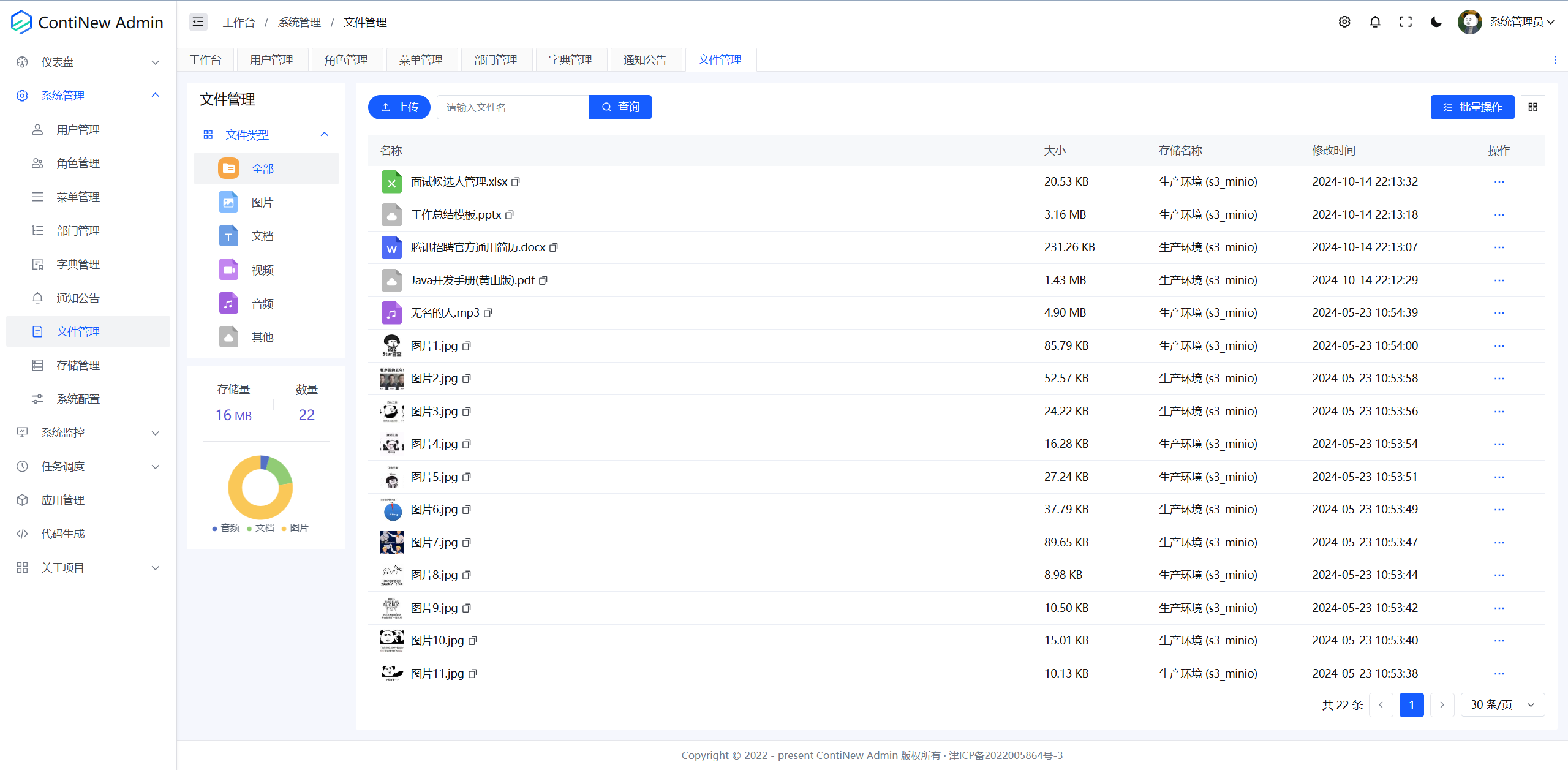Select the 视频 file type icon

tap(228, 270)
